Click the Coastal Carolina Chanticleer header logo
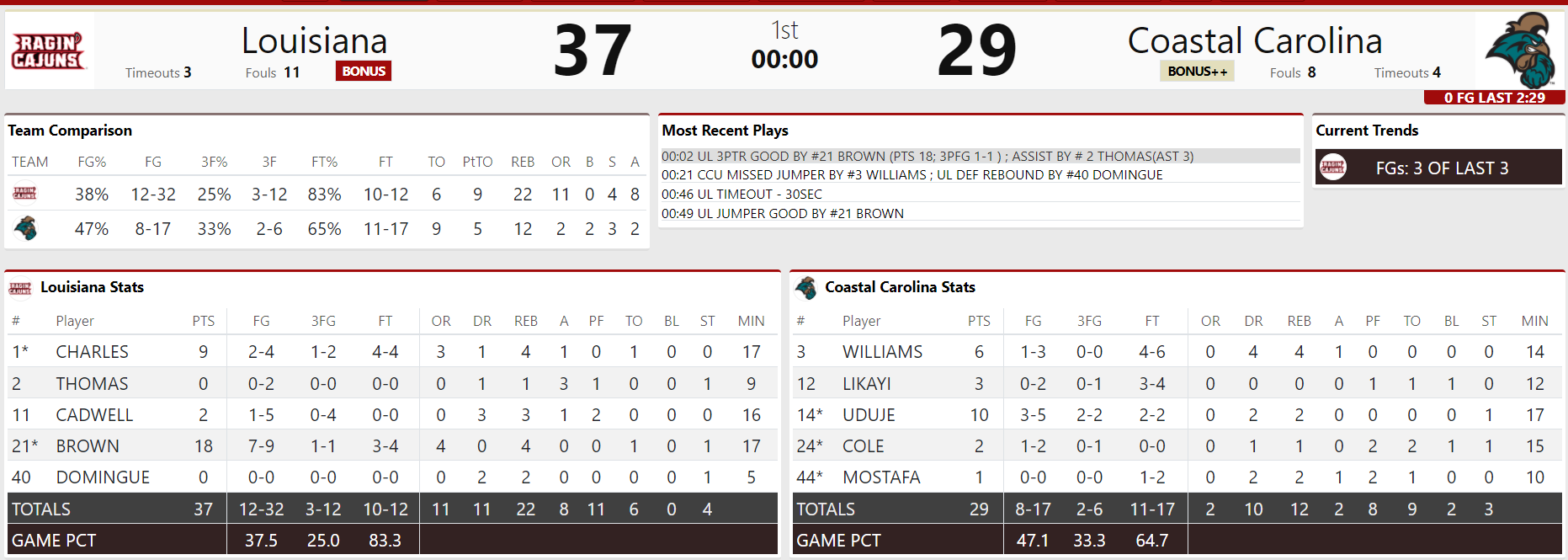The width and height of the screenshot is (1568, 560). tap(1519, 50)
